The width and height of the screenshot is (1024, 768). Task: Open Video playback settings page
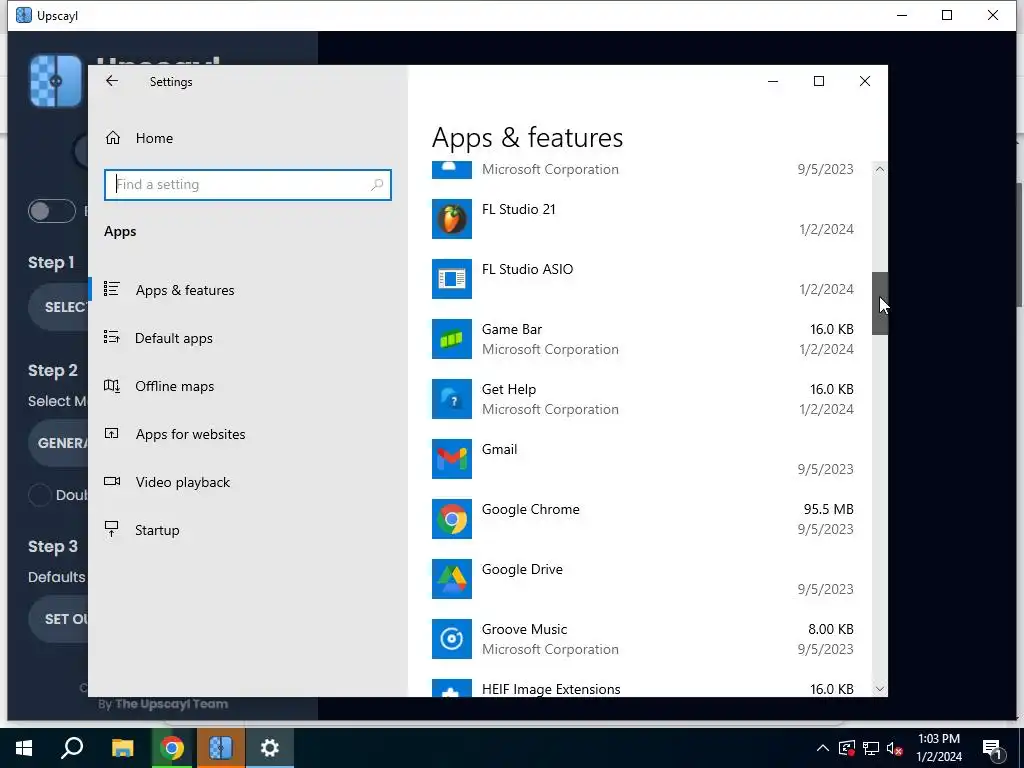[x=183, y=482]
